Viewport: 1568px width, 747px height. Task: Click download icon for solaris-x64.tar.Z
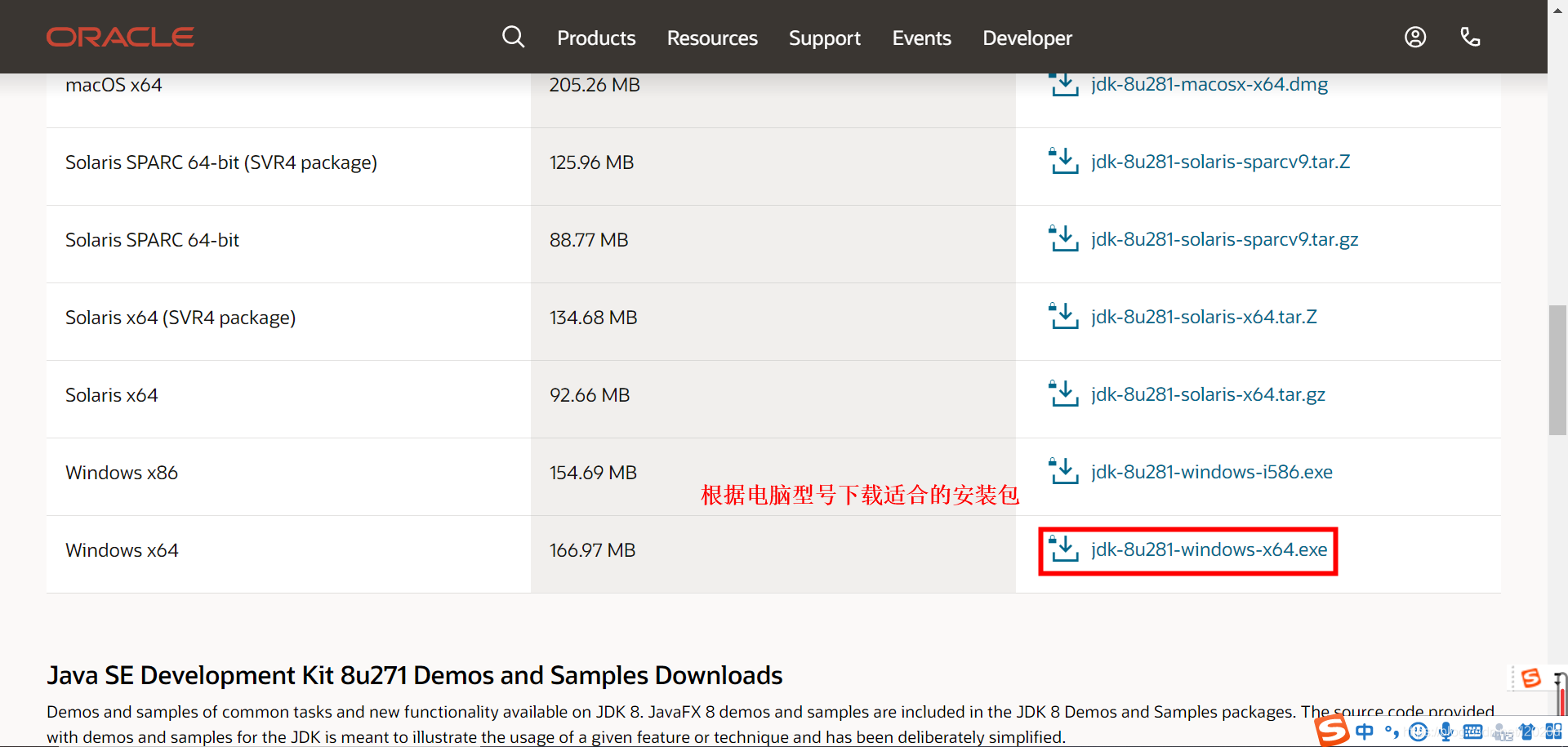[x=1064, y=316]
